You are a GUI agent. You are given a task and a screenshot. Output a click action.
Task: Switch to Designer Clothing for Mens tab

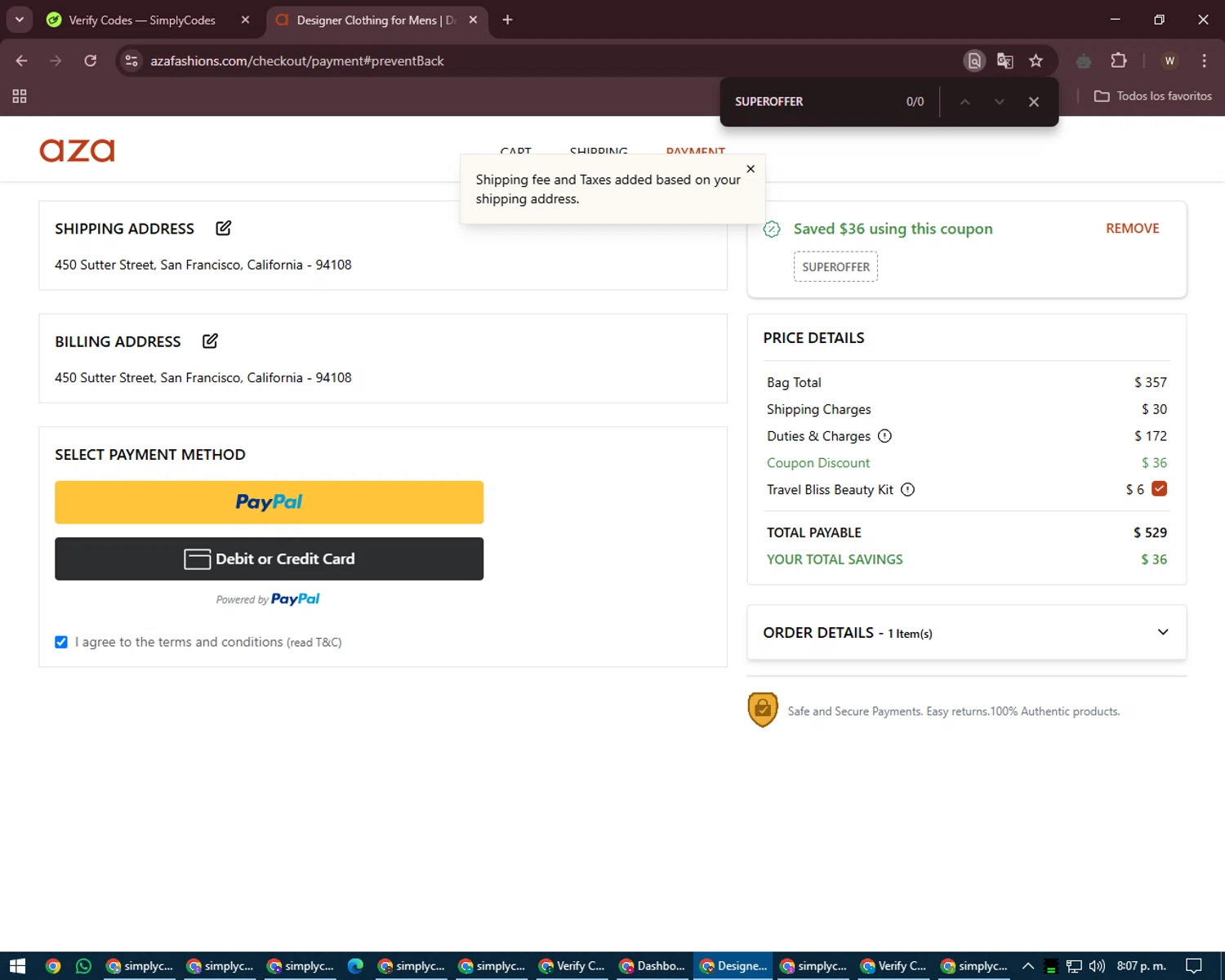pos(376,20)
